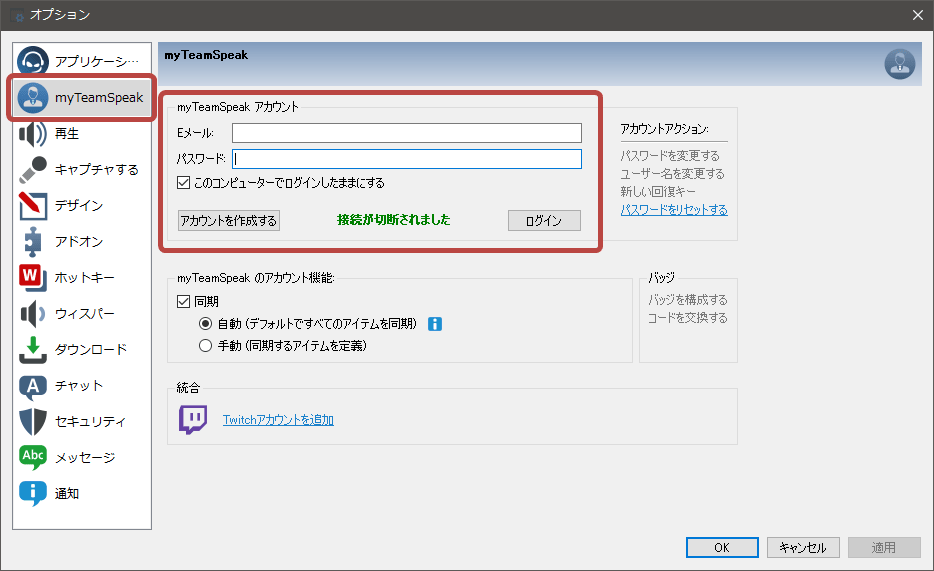The image size is (934, 571).
Task: Open the 再生 playback speaker icon
Action: click(33, 133)
